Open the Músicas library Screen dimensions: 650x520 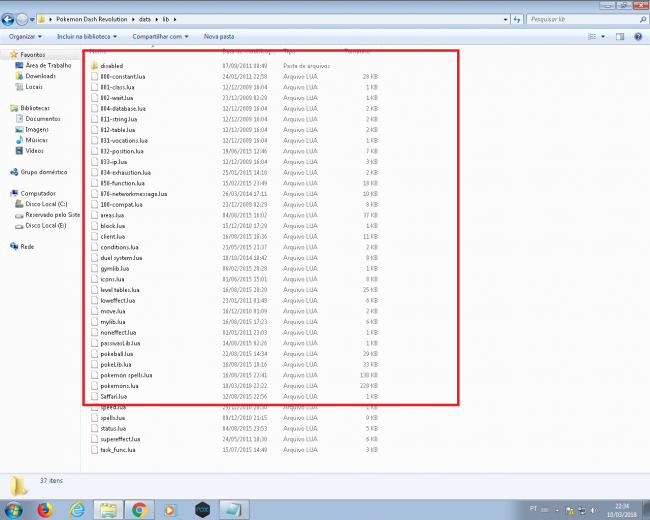coord(36,140)
